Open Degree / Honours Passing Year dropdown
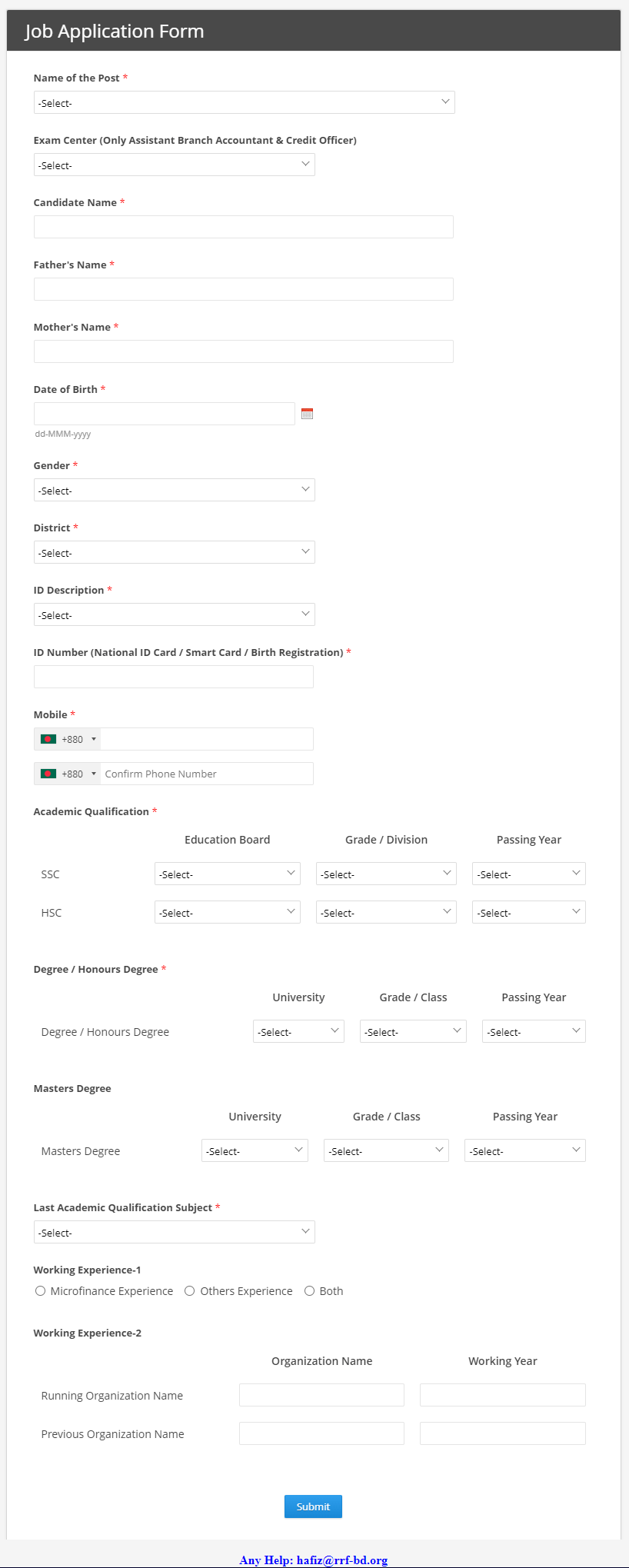Viewport: 629px width, 1568px height. pos(534,1031)
